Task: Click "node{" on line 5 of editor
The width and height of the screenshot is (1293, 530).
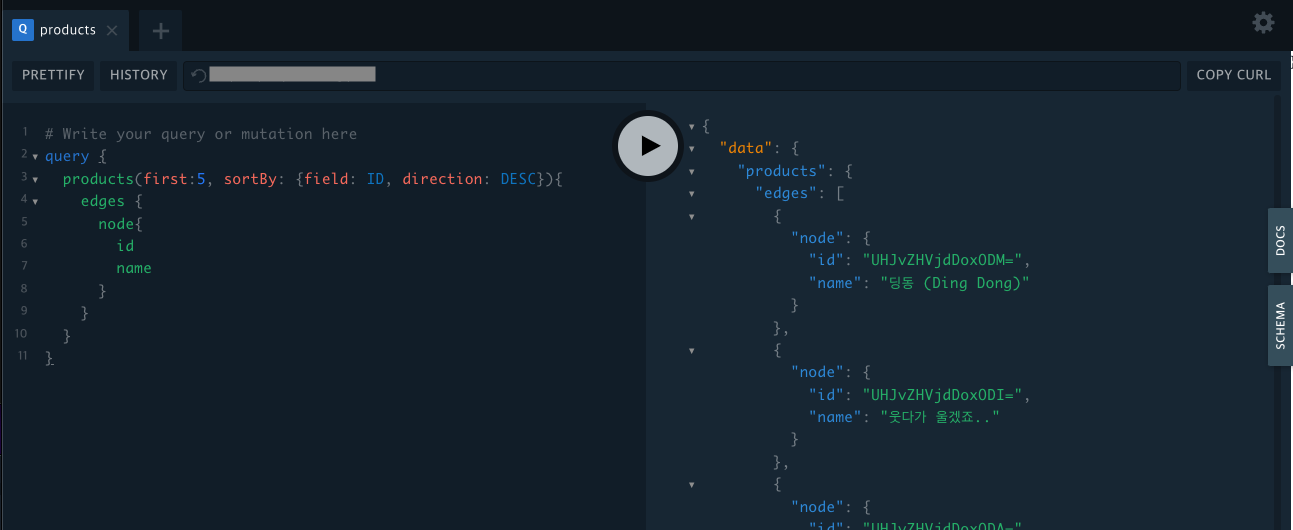Action: 120,224
